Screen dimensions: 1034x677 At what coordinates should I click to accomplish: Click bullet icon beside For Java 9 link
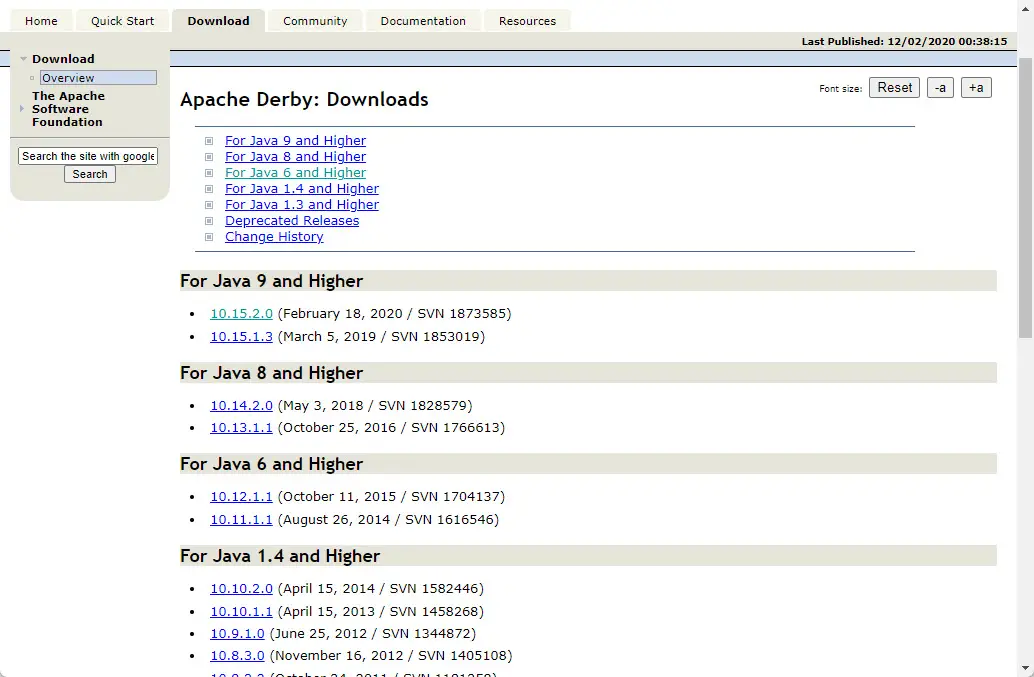[209, 141]
